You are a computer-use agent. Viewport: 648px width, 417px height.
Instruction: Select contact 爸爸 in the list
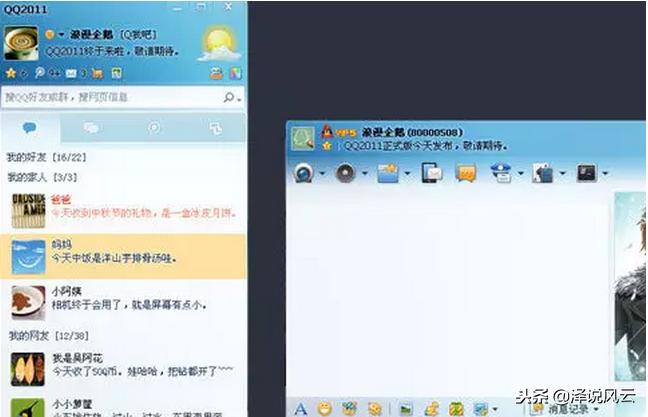[x=124, y=210]
